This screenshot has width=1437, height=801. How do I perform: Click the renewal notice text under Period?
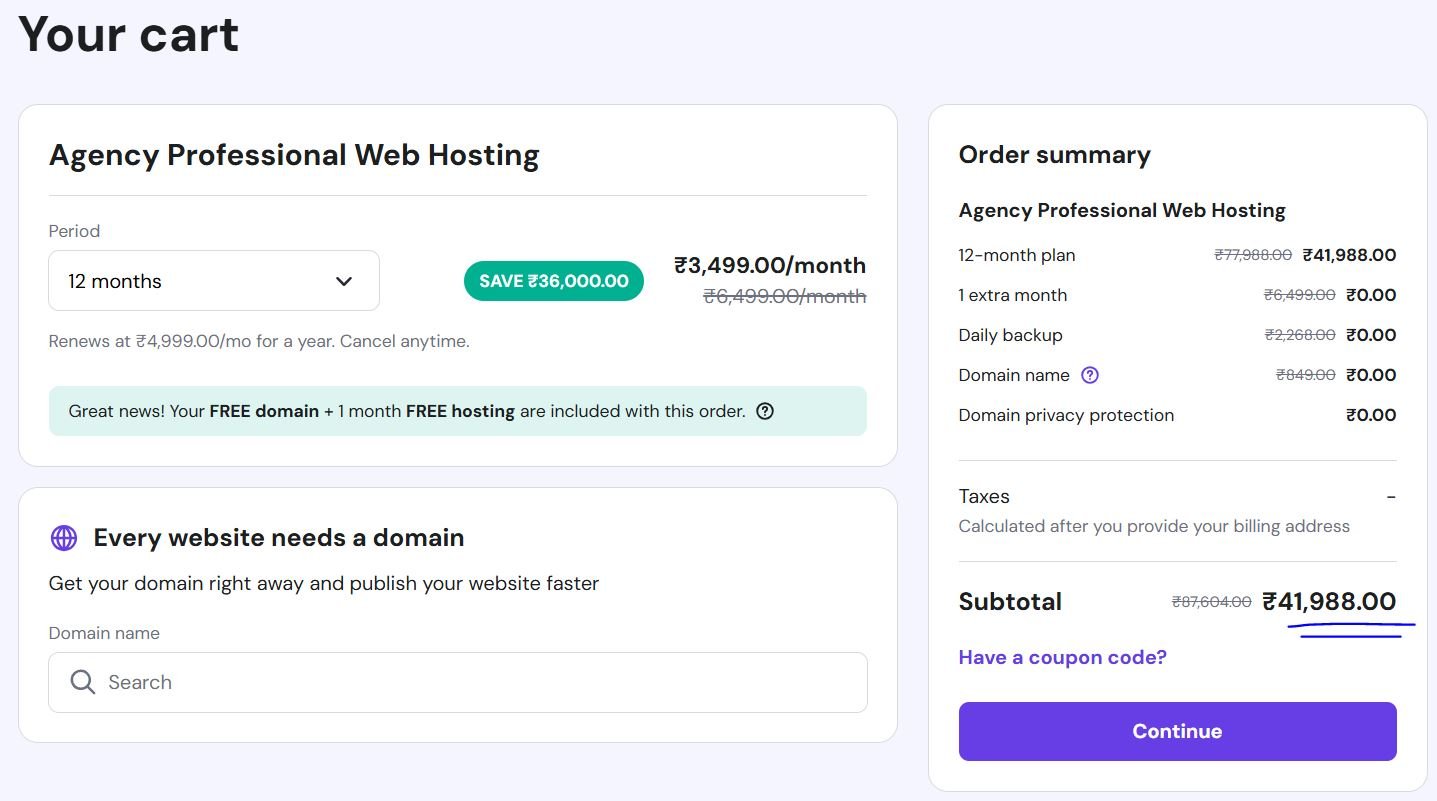259,341
